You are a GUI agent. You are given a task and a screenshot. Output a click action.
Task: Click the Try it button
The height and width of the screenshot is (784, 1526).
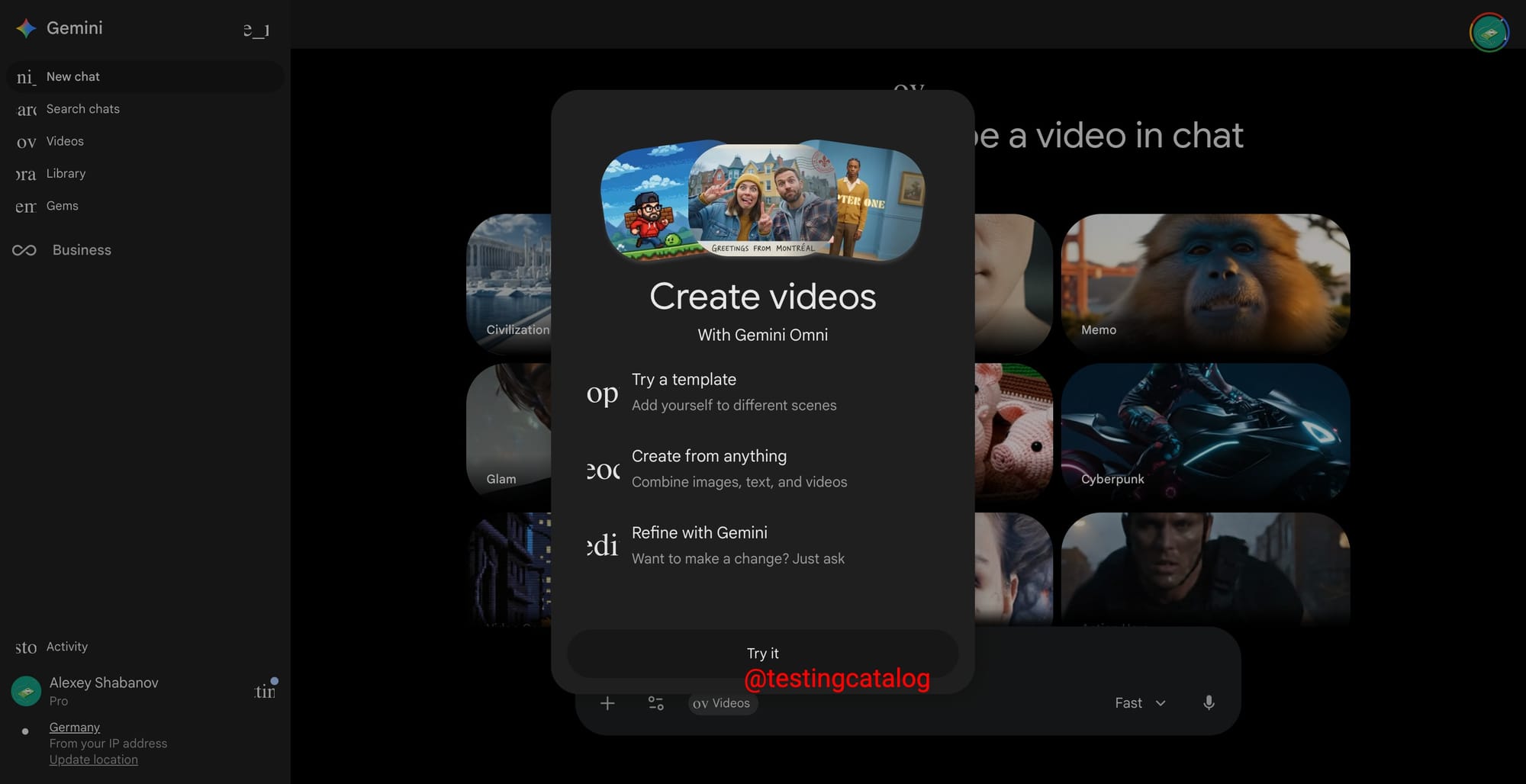click(x=763, y=654)
